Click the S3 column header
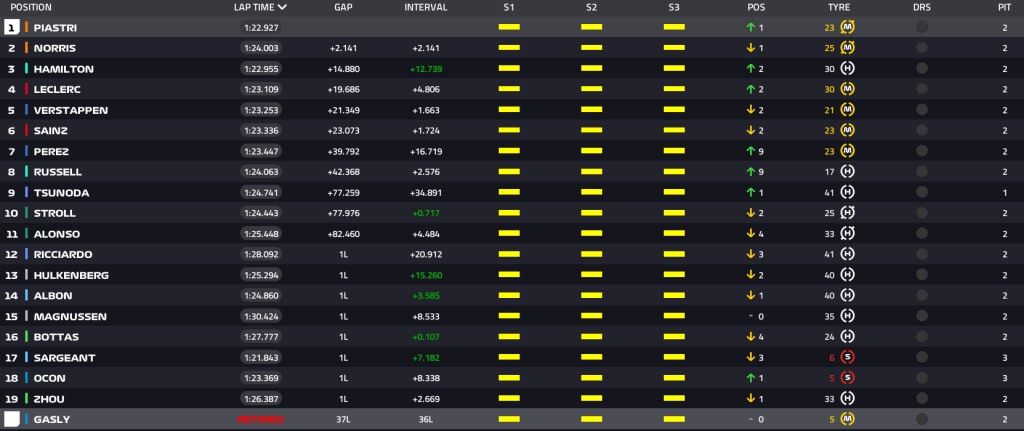The height and width of the screenshot is (431, 1024). 674,8
